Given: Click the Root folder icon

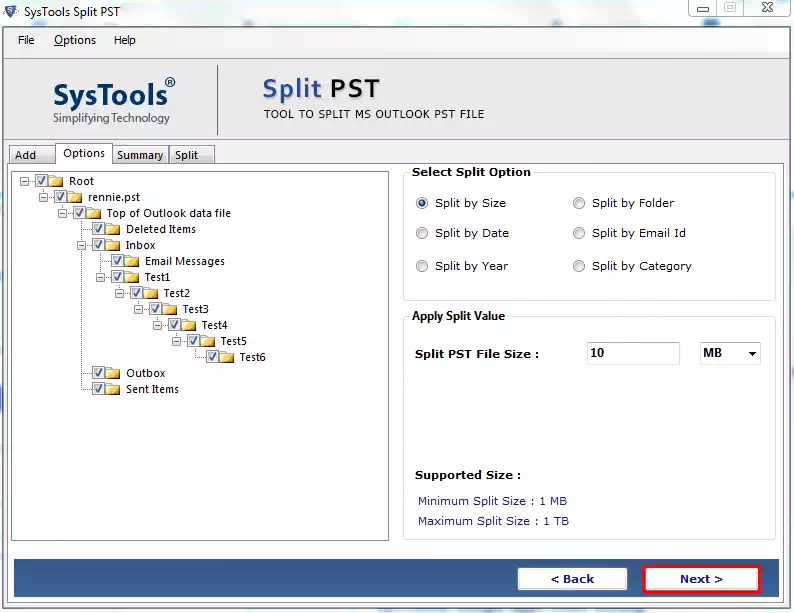Looking at the screenshot, I should pos(56,181).
